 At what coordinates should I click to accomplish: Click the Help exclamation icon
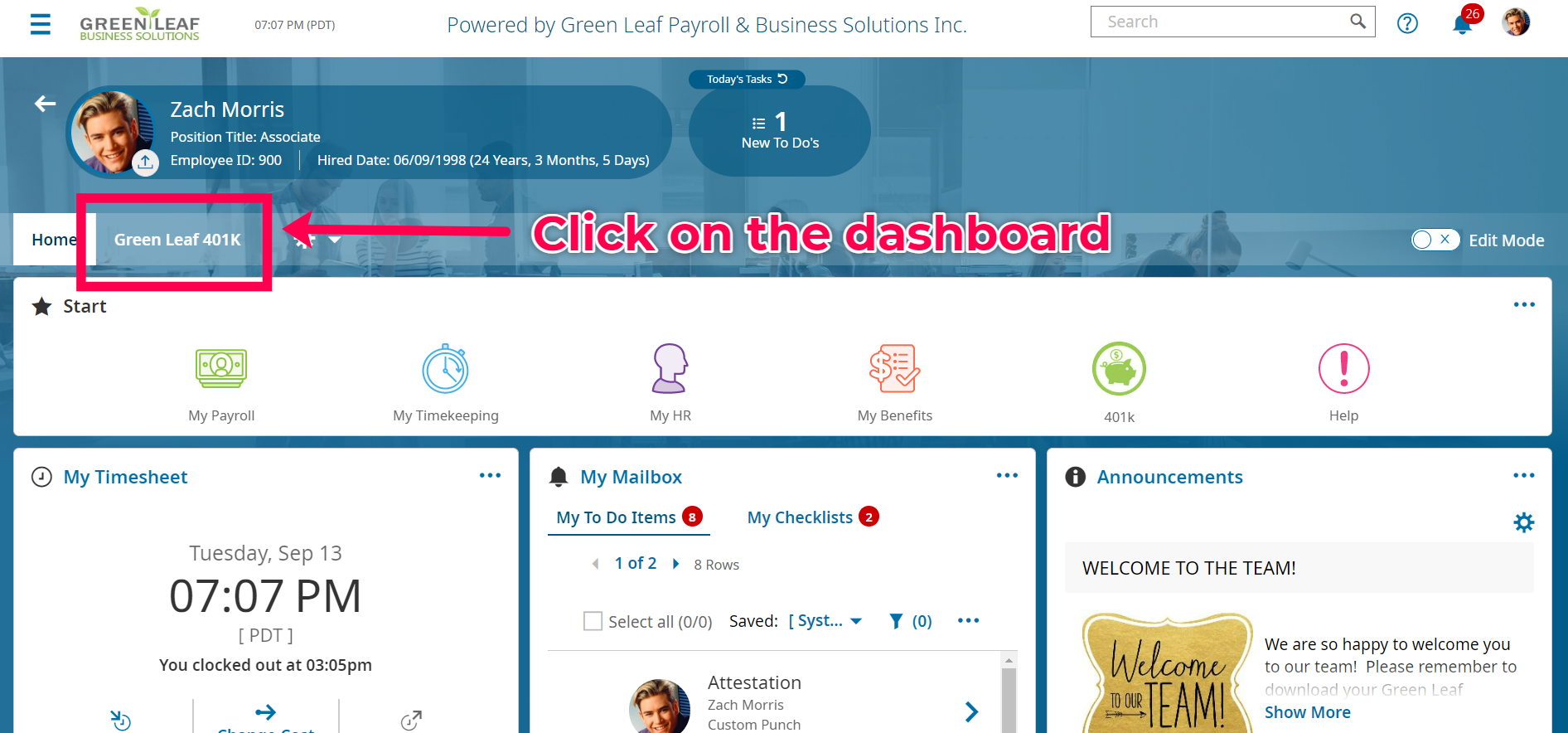pos(1343,368)
